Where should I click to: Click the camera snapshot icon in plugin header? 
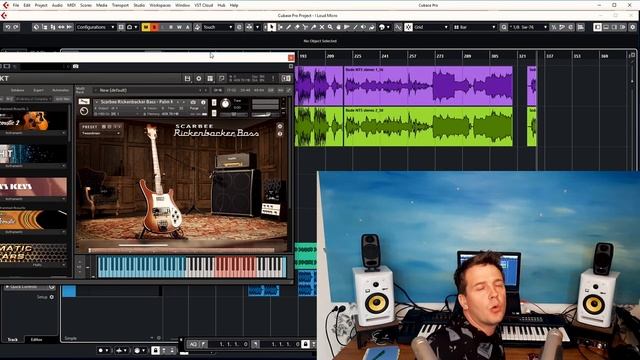pos(76,66)
